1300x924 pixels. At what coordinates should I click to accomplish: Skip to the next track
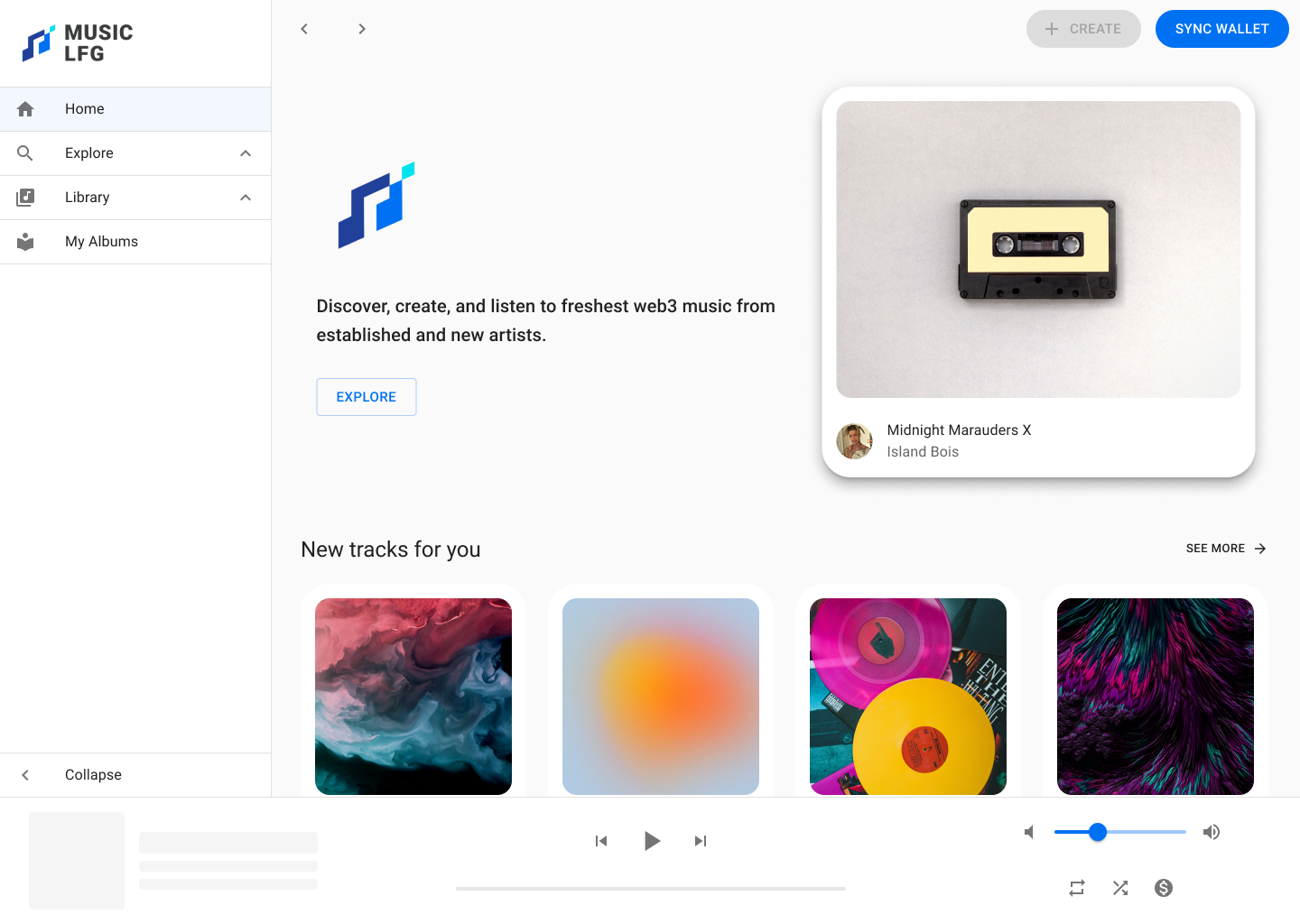(x=701, y=841)
